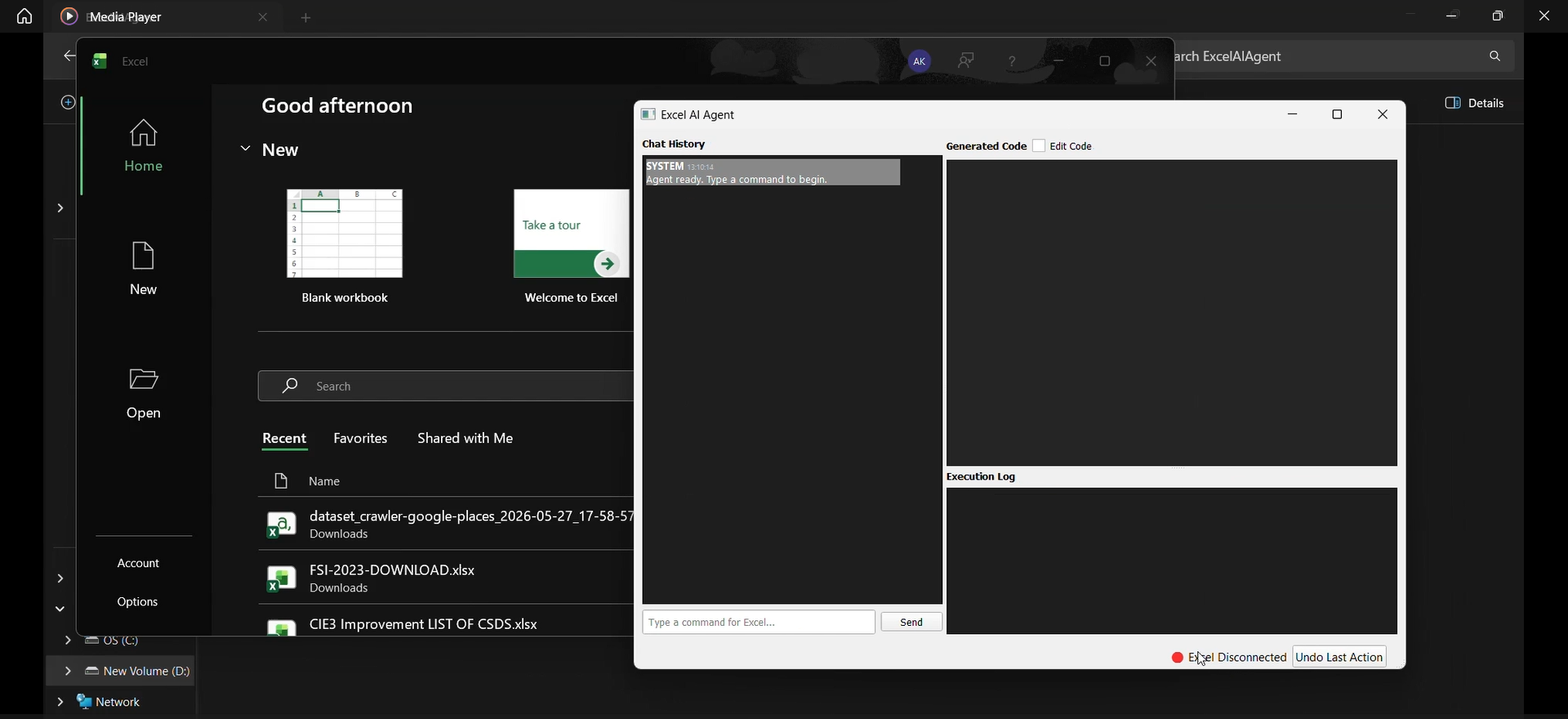The image size is (1568, 719).
Task: Add a new tab with plus icon
Action: tap(306, 18)
